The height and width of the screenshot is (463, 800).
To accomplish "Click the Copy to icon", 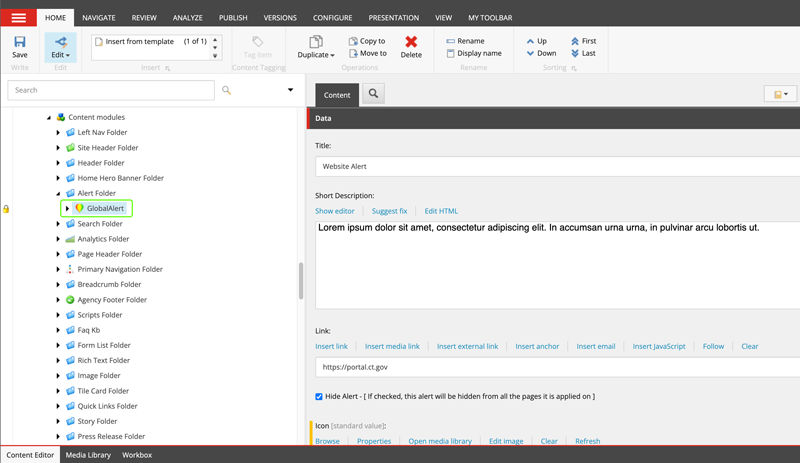I will [353, 41].
